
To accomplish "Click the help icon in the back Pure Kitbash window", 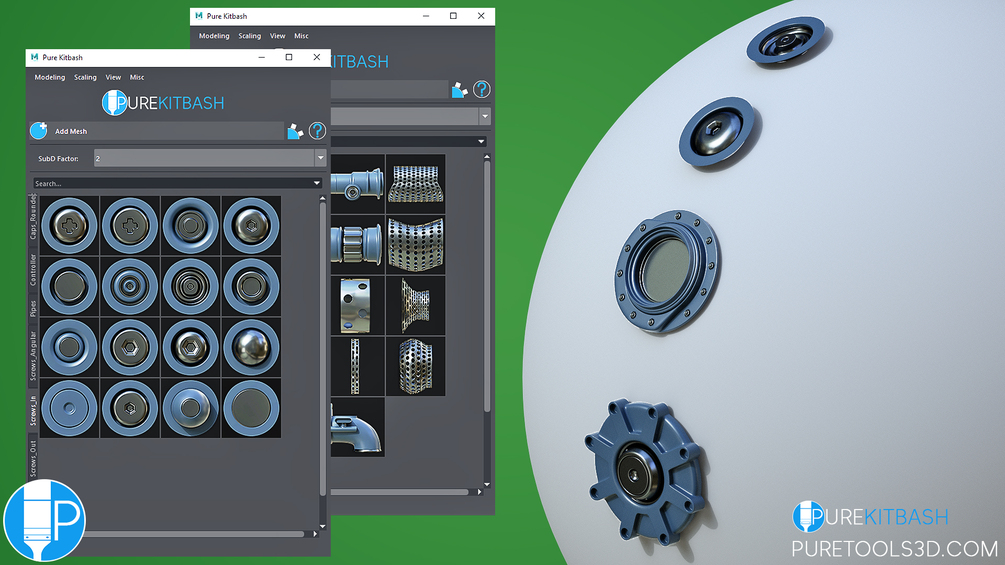I will pyautogui.click(x=481, y=89).
